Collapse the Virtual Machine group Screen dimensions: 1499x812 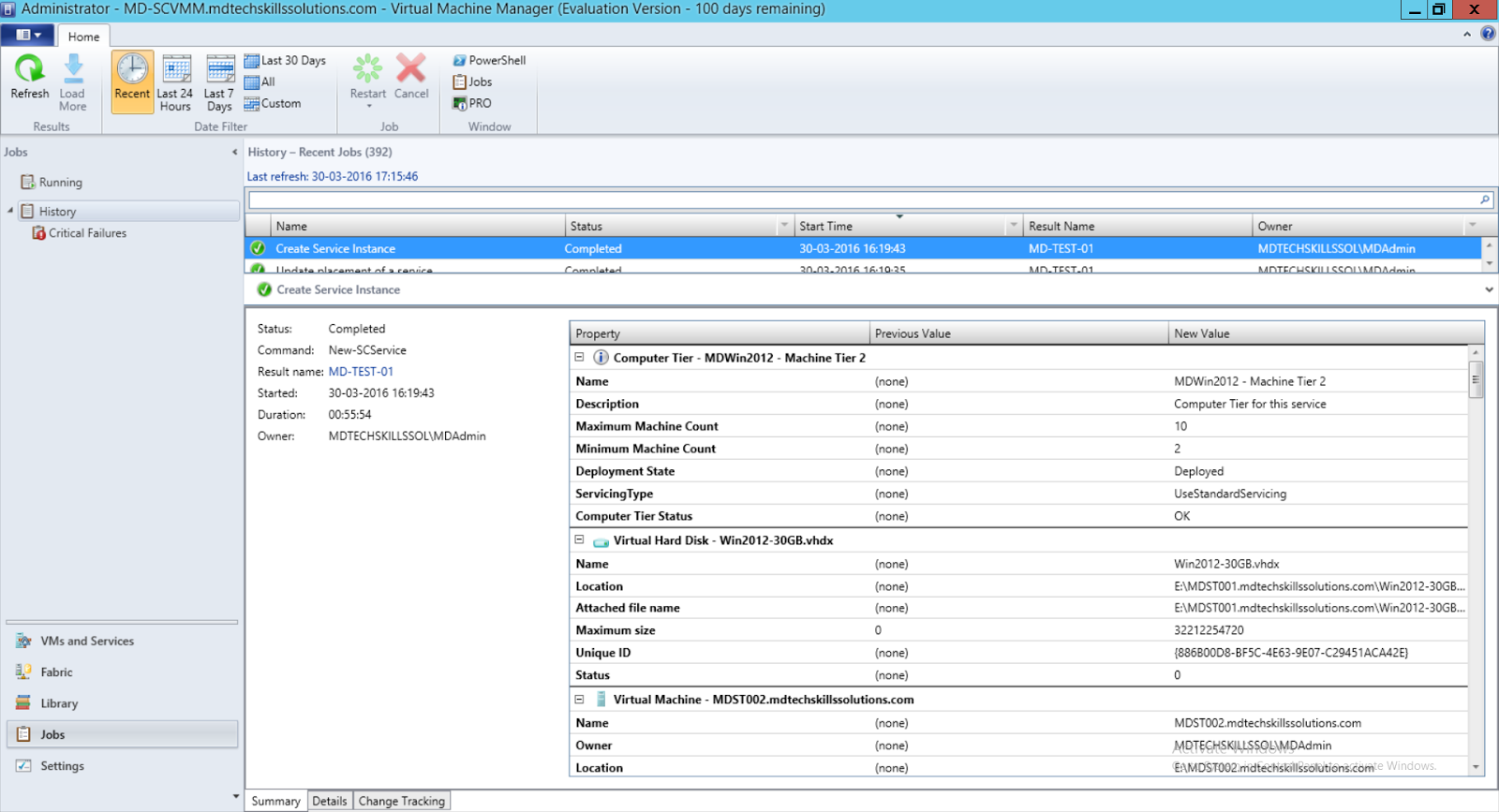(x=579, y=700)
